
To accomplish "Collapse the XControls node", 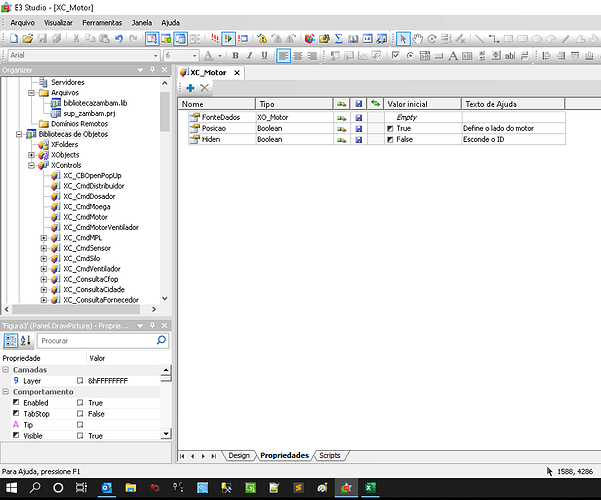I will pos(31,165).
